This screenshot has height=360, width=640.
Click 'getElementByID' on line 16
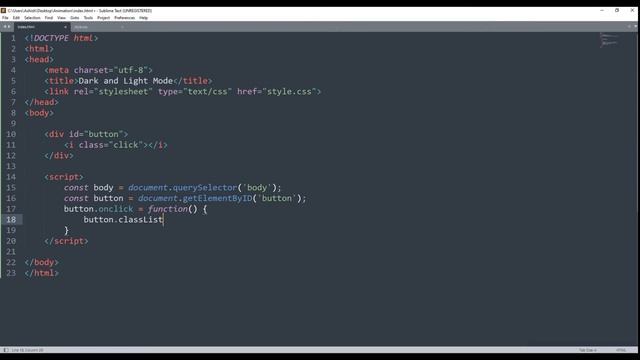coord(218,198)
